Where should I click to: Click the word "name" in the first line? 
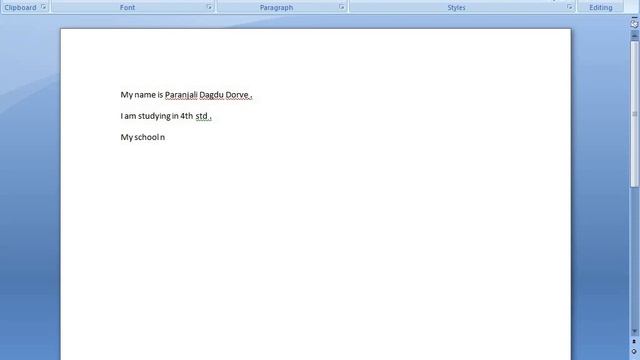click(x=145, y=95)
